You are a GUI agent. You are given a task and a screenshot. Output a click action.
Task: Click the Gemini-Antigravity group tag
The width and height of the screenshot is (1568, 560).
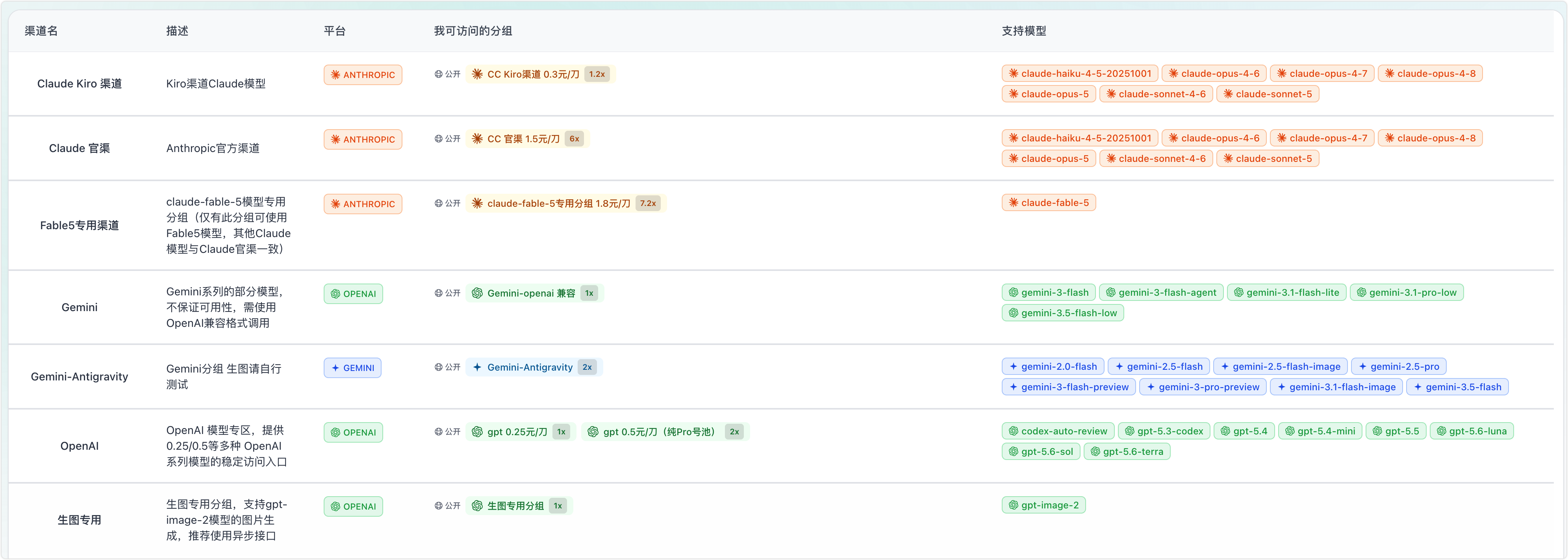534,367
